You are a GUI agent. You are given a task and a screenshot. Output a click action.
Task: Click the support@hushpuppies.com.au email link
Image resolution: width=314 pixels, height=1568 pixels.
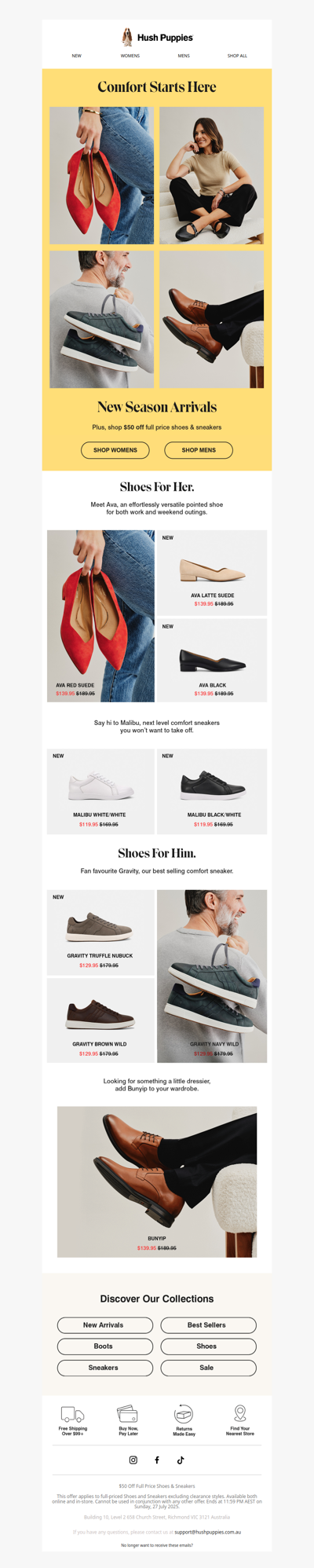(x=207, y=1532)
